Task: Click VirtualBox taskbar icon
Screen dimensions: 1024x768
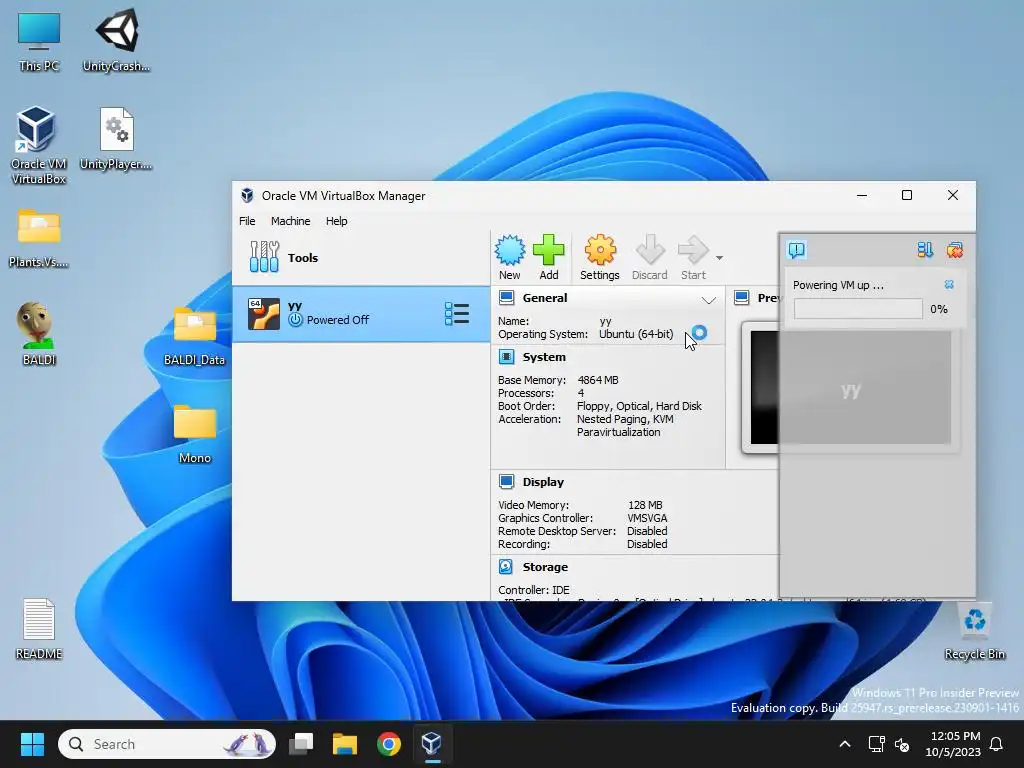Action: point(432,744)
